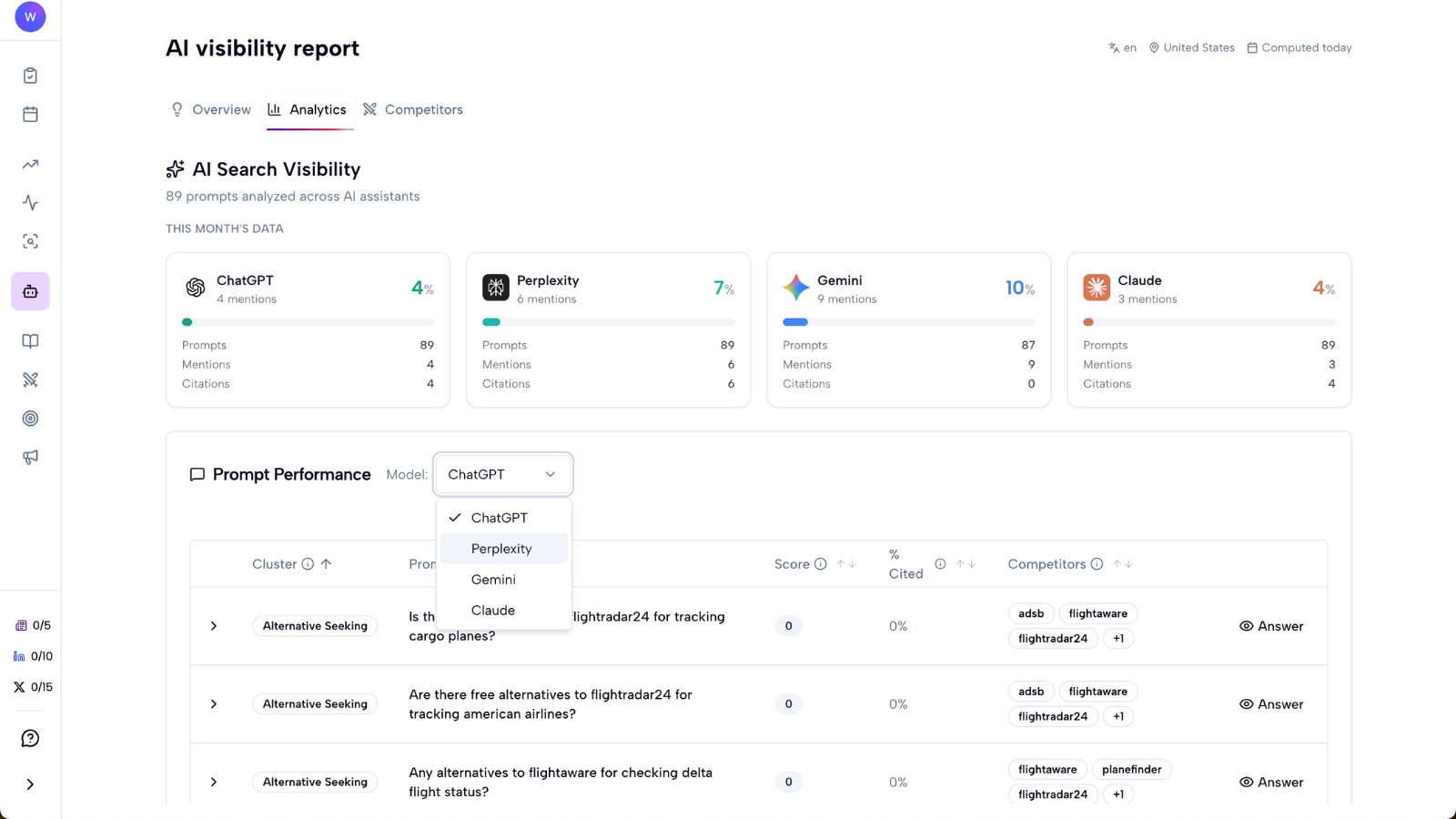Click the ChatGPT logo in card
The width and height of the screenshot is (1456, 819).
pyautogui.click(x=196, y=288)
